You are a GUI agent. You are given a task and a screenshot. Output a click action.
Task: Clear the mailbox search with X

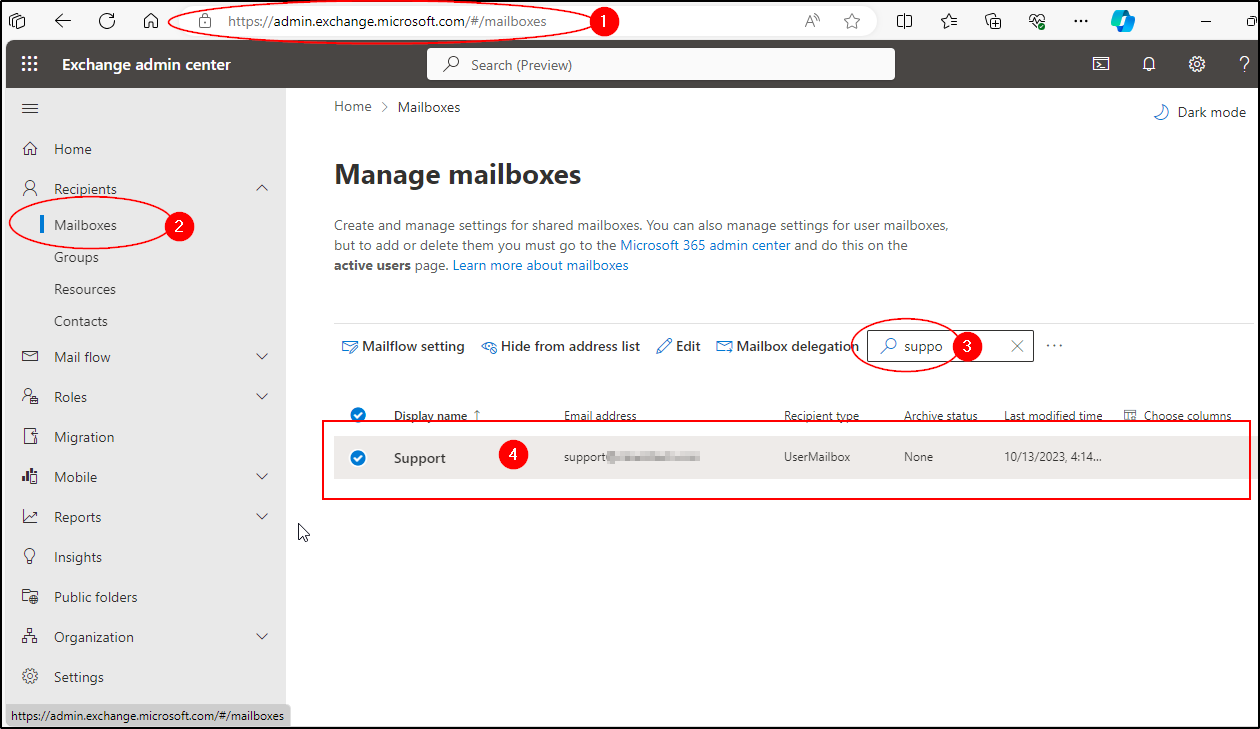[x=1017, y=346]
